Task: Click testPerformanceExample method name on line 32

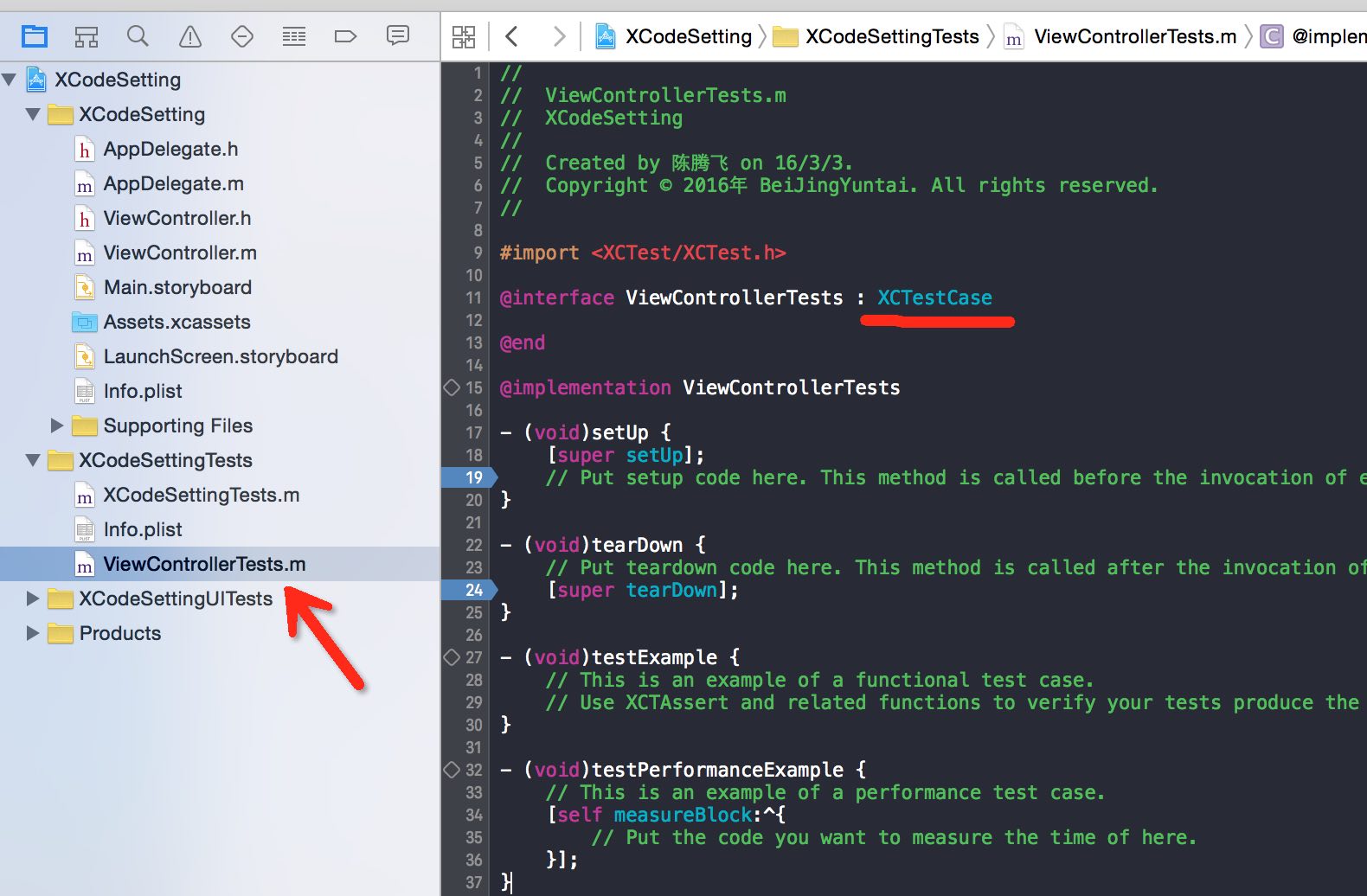Action: pos(717,770)
